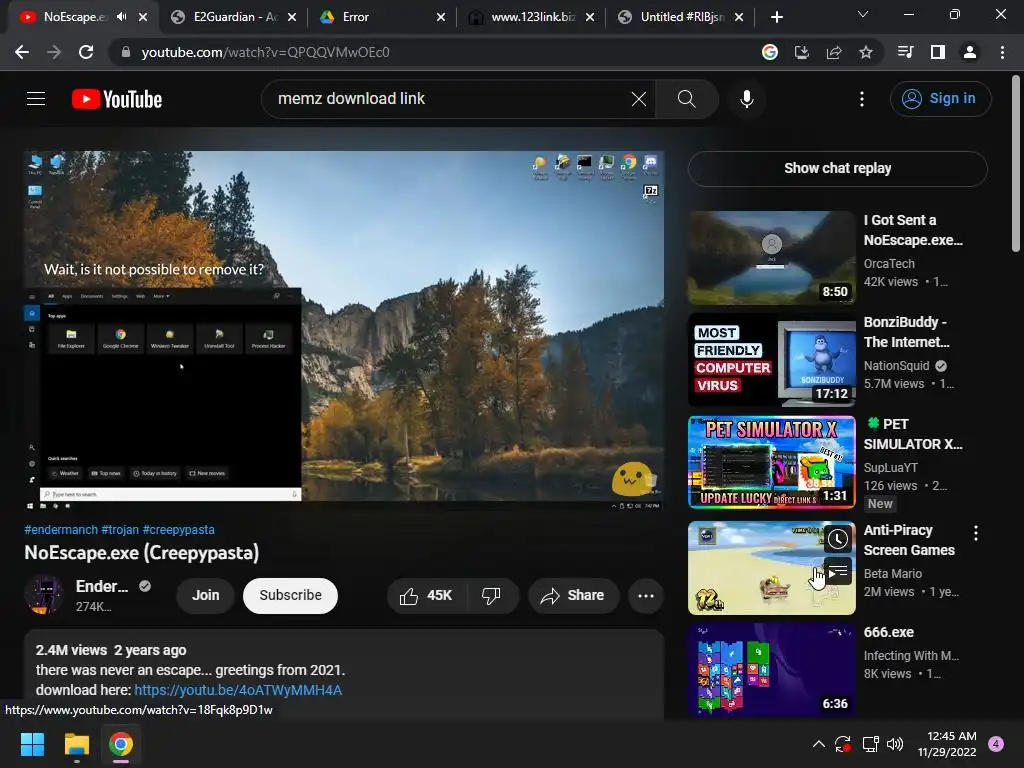Open media controls icon in toolbar
Image resolution: width=1024 pixels, height=768 pixels.
click(906, 52)
